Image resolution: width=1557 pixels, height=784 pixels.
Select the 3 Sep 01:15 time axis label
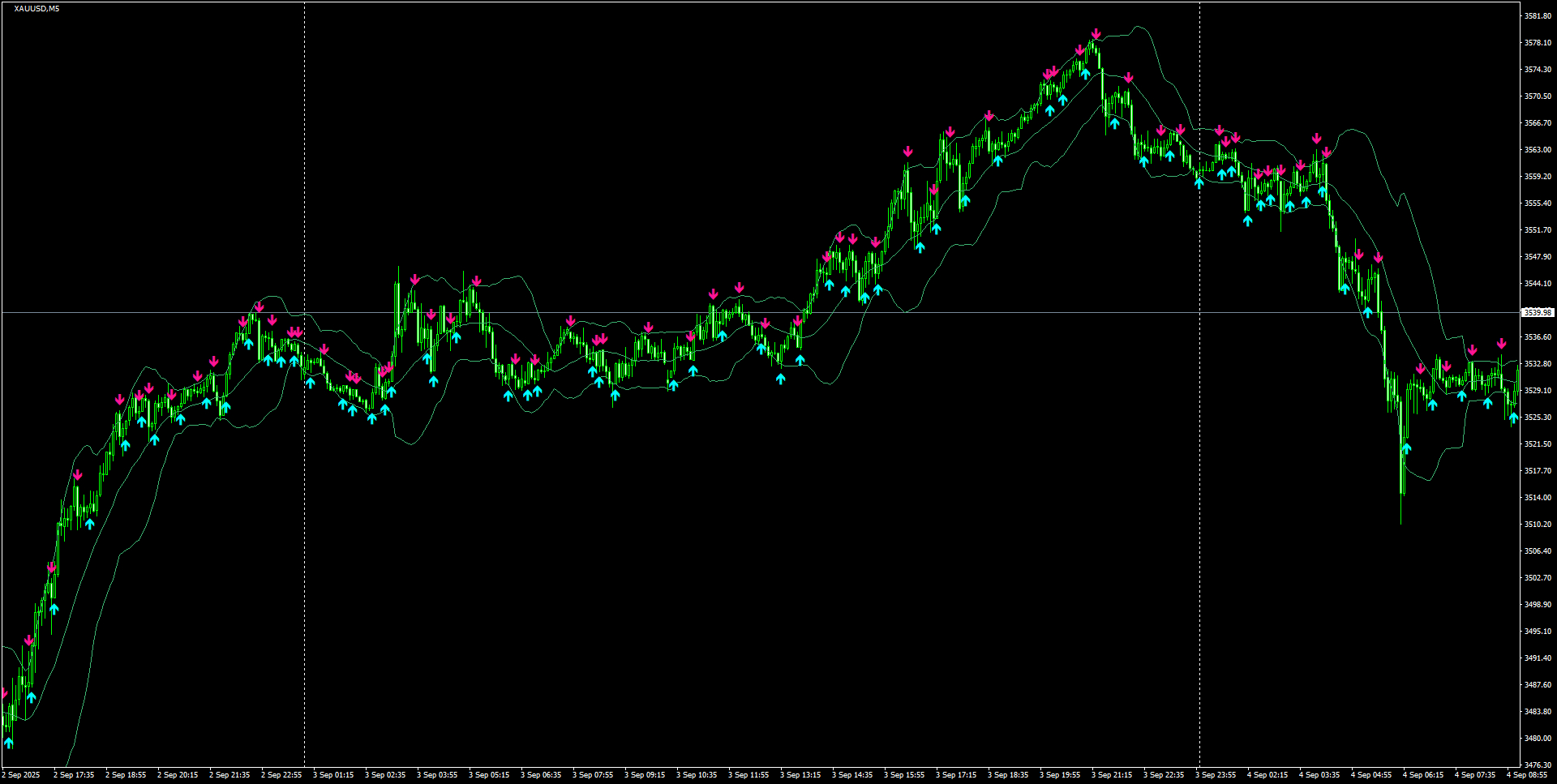(x=333, y=774)
